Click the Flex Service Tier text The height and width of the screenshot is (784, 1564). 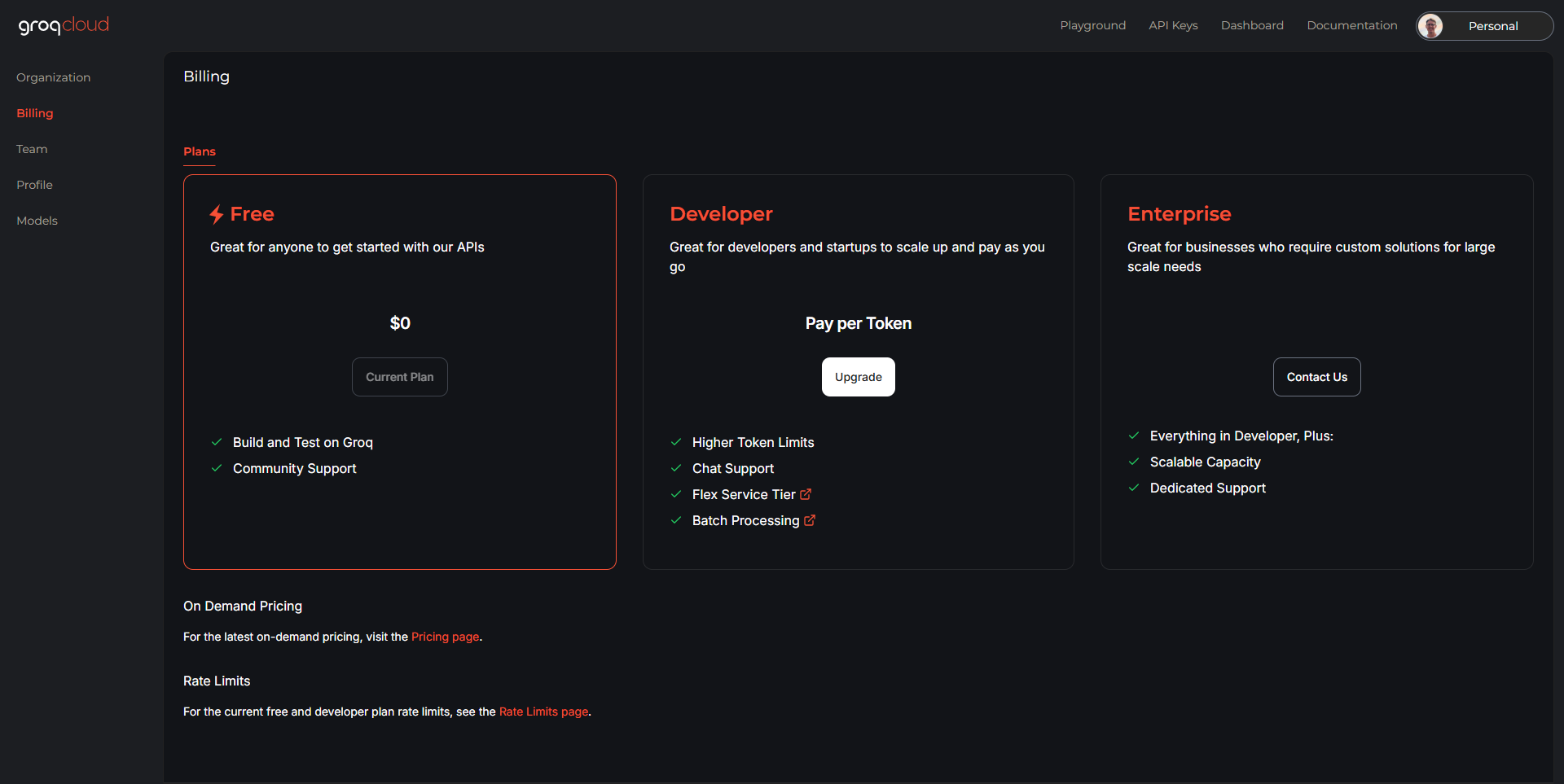point(744,494)
